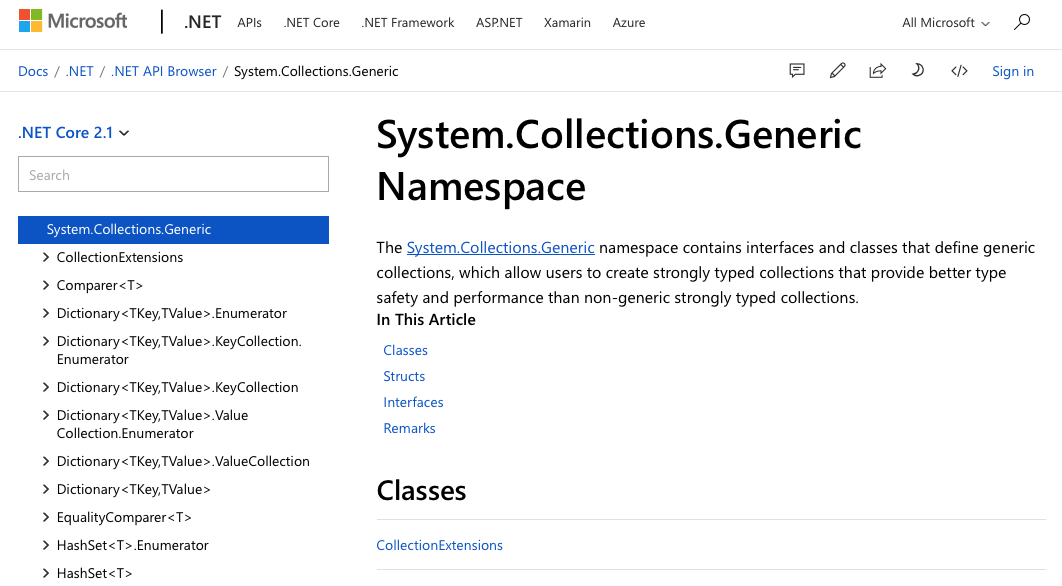Open the .NET Core menu item
Screen dimensions: 1062x586
coord(312,22)
